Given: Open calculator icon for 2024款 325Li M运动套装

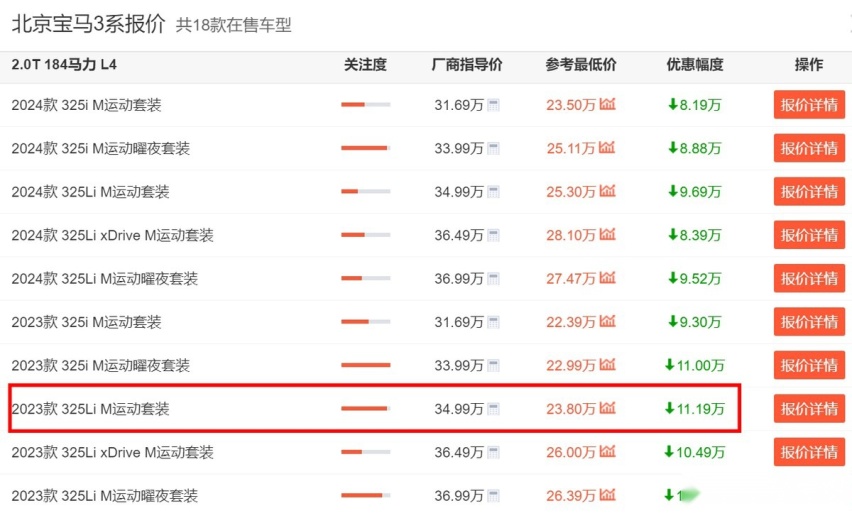Looking at the screenshot, I should (493, 192).
